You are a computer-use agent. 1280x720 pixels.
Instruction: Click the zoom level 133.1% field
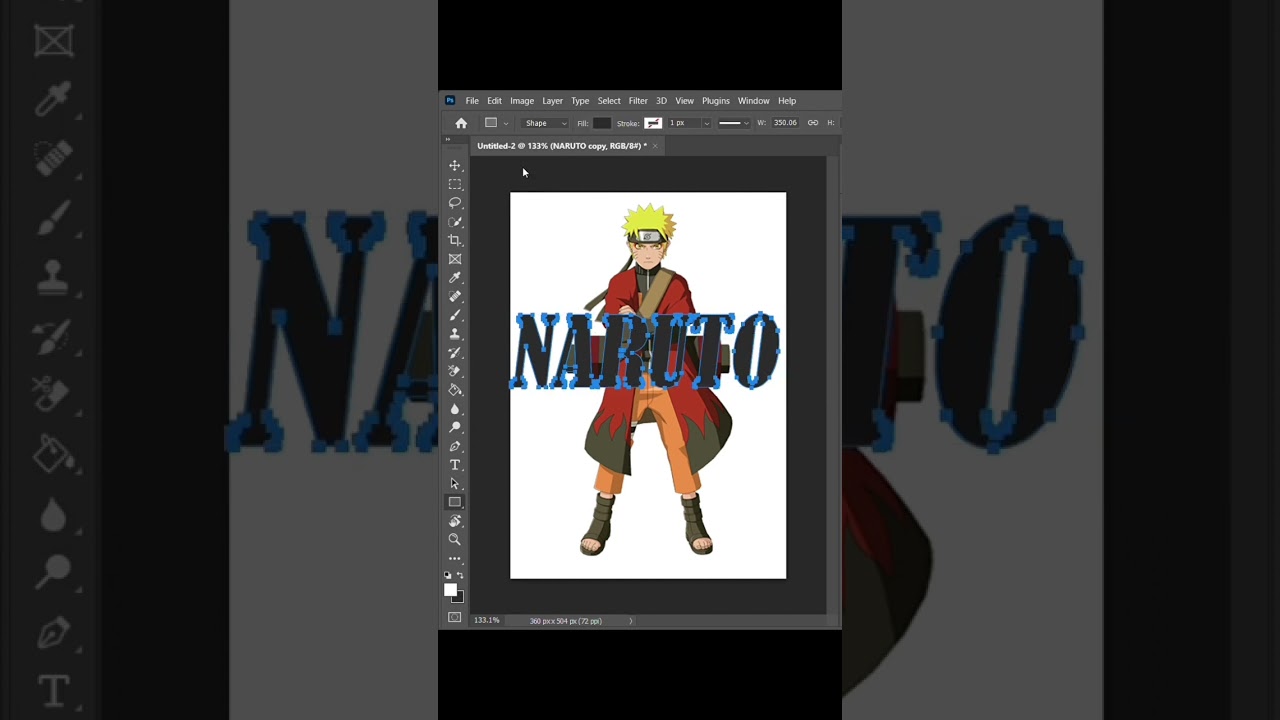487,621
